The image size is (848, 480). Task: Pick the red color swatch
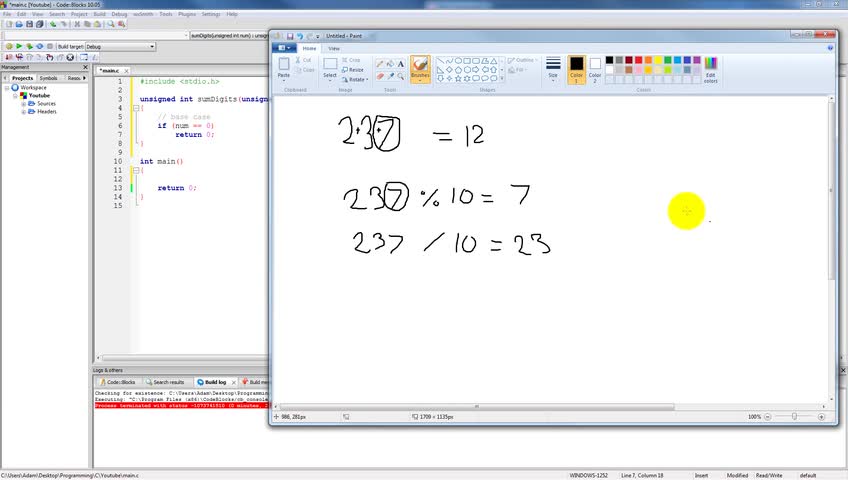(639, 60)
